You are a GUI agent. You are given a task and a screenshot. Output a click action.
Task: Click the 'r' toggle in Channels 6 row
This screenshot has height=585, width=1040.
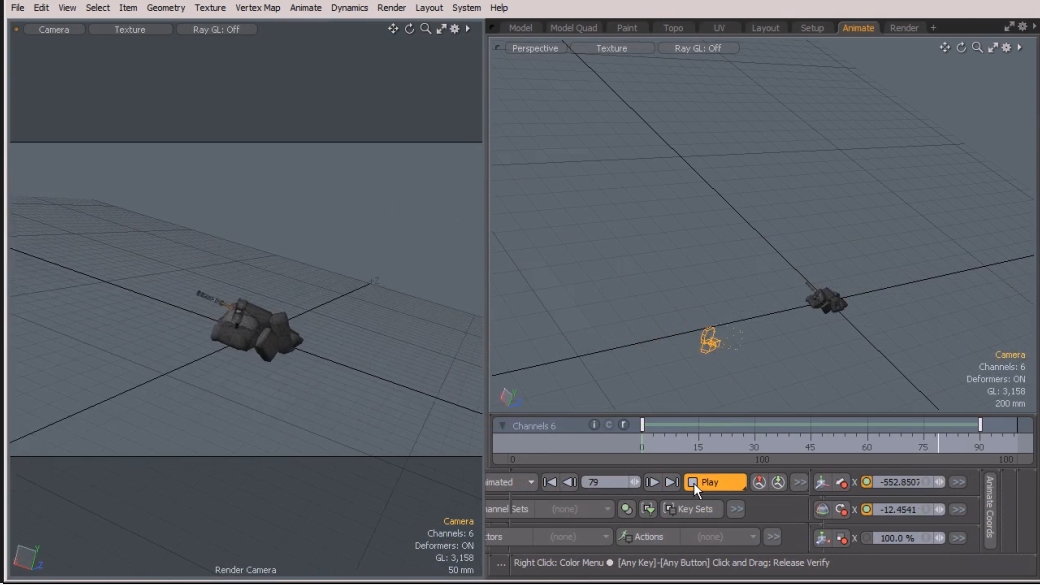[623, 425]
